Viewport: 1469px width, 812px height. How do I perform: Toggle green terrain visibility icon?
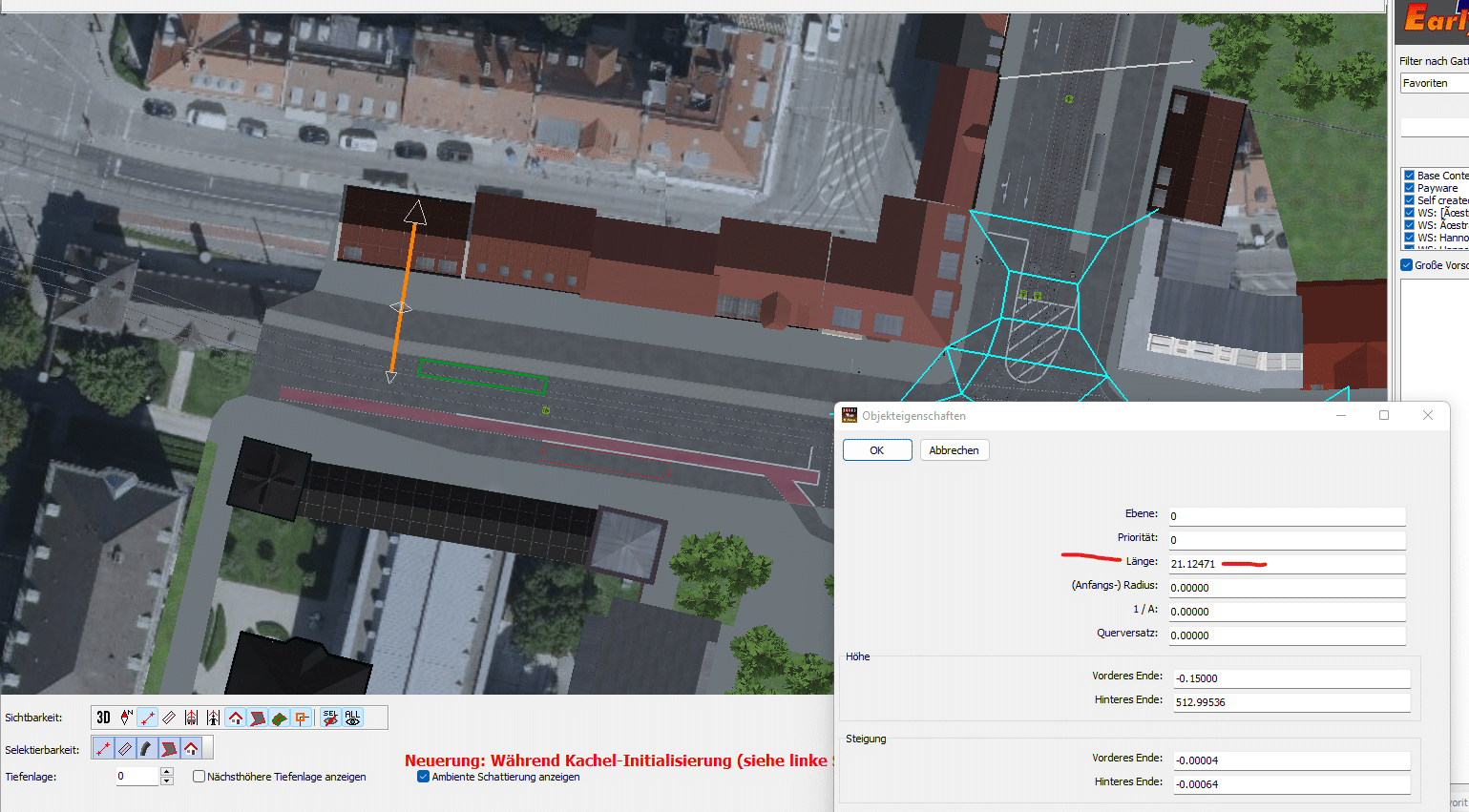(280, 718)
